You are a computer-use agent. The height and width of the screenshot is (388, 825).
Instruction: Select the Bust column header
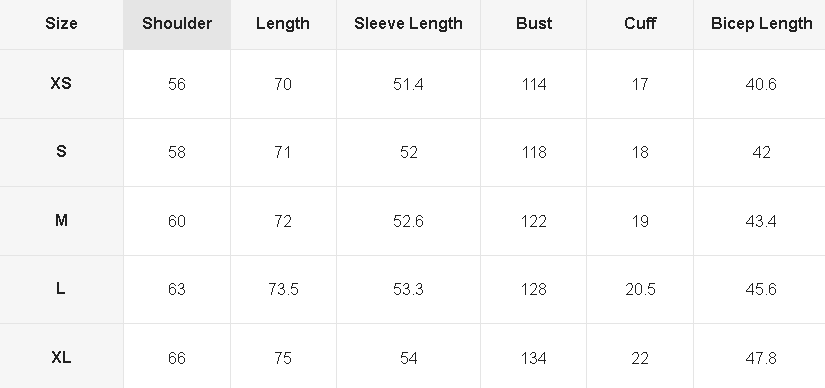click(x=534, y=24)
